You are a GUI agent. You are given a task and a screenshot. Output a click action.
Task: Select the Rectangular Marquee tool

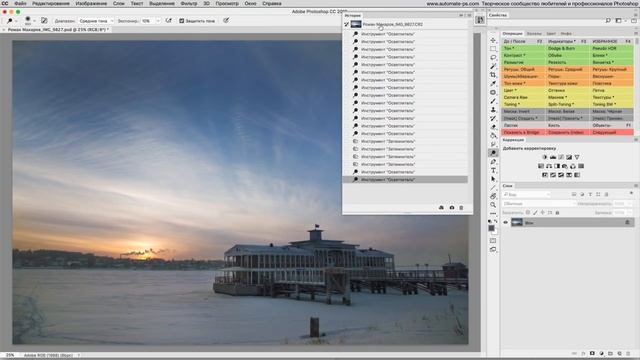[x=493, y=49]
